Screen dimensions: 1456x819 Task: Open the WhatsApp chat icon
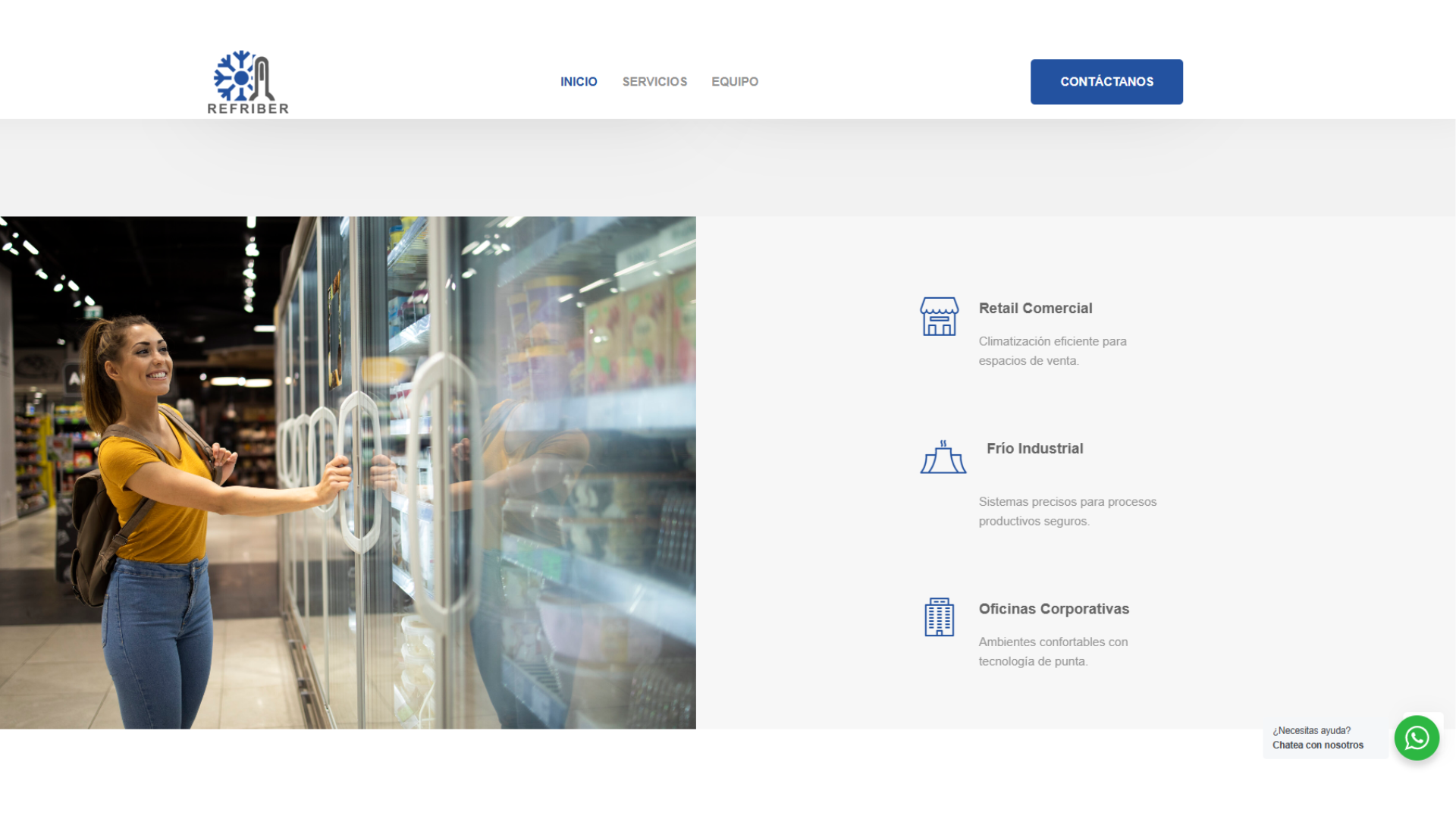click(1416, 738)
